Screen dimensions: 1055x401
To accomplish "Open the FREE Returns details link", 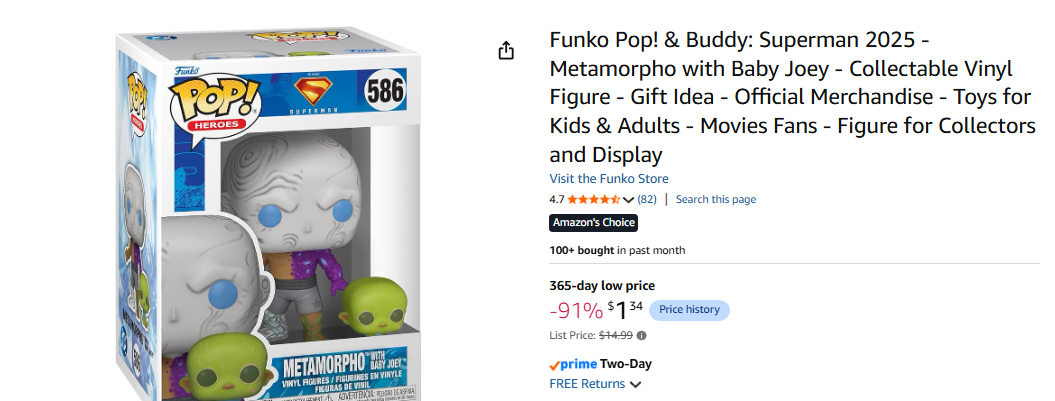I will 587,384.
